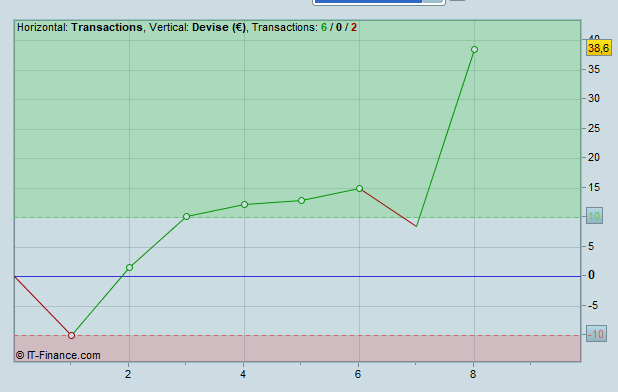Click the 'Devise (€)' vertical axis label
The width and height of the screenshot is (618, 392).
pyautogui.click(x=219, y=28)
